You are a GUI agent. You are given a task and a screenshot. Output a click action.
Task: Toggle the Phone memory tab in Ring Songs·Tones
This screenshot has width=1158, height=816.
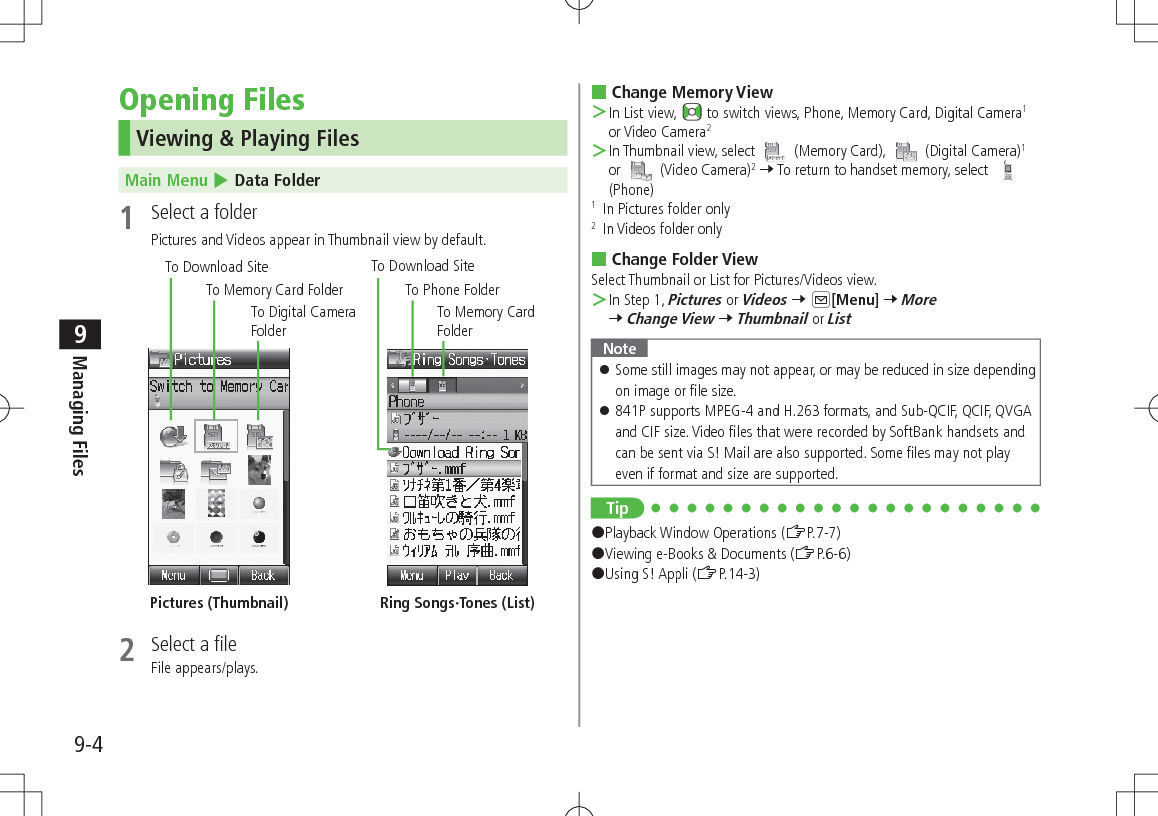click(x=413, y=384)
